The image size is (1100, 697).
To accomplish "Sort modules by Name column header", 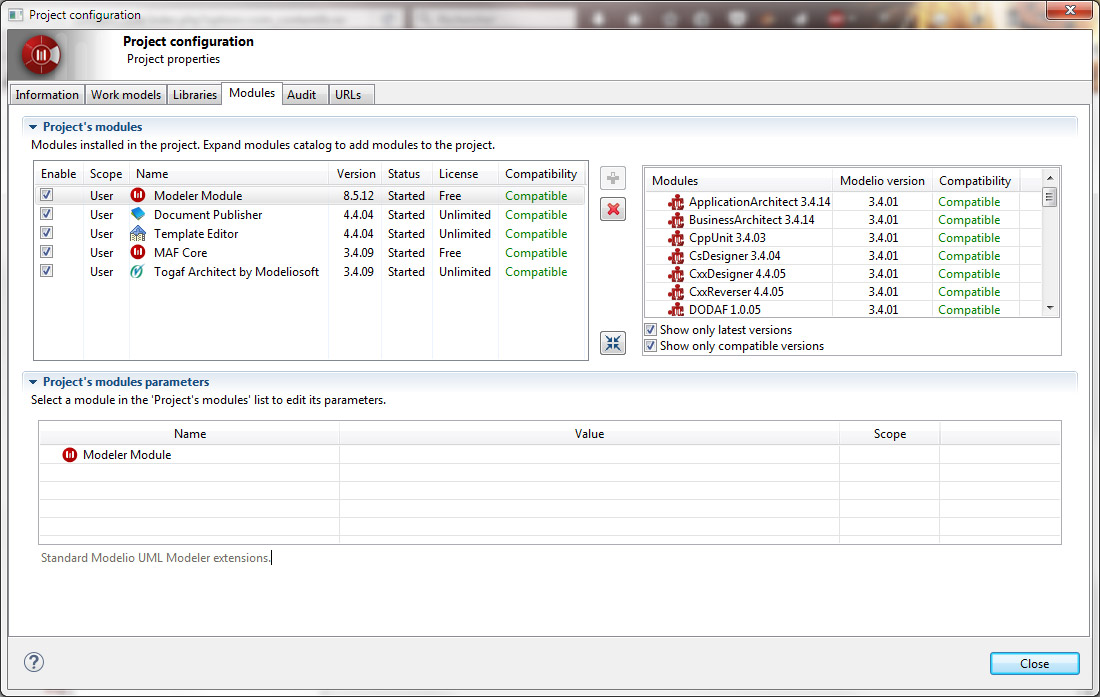I will (x=229, y=174).
